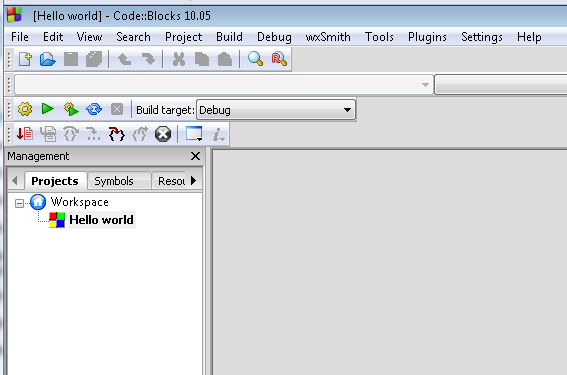
Task: Open the Plugins menu
Action: (427, 37)
